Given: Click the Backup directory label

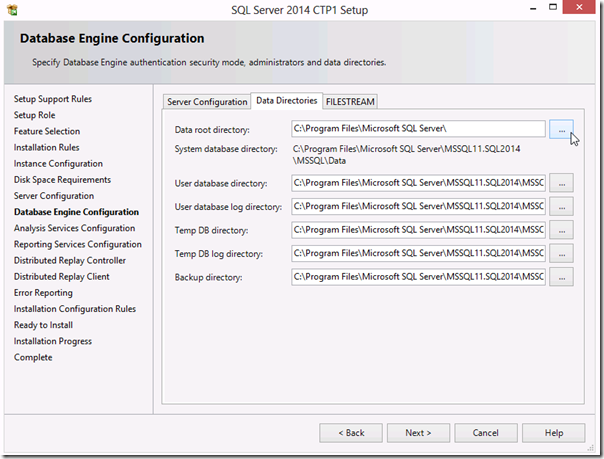Looking at the screenshot, I should click(x=208, y=278).
